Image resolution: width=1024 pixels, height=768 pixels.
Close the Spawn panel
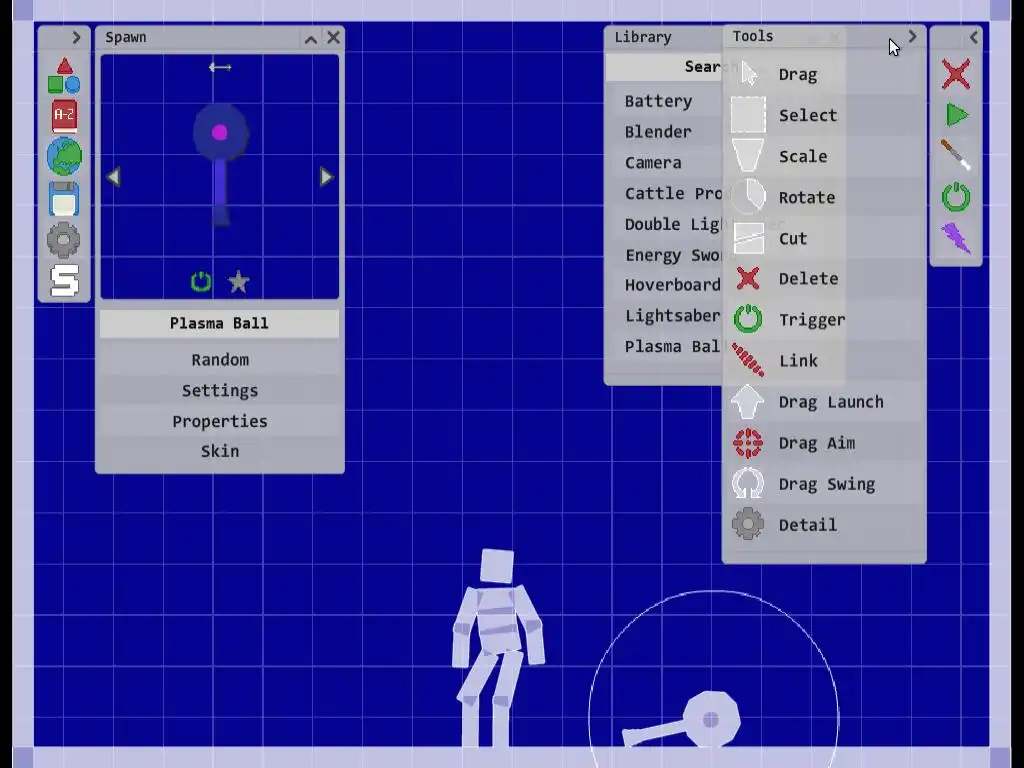[334, 37]
